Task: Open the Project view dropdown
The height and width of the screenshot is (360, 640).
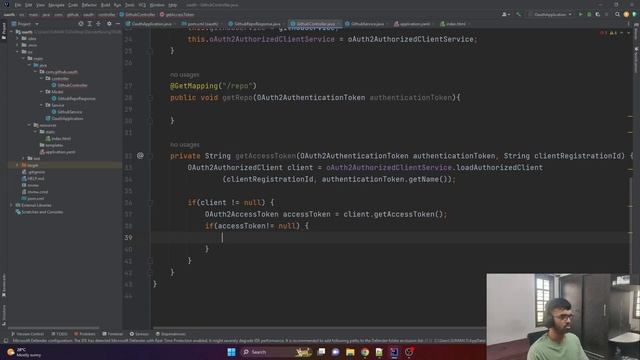Action: pyautogui.click(x=25, y=24)
